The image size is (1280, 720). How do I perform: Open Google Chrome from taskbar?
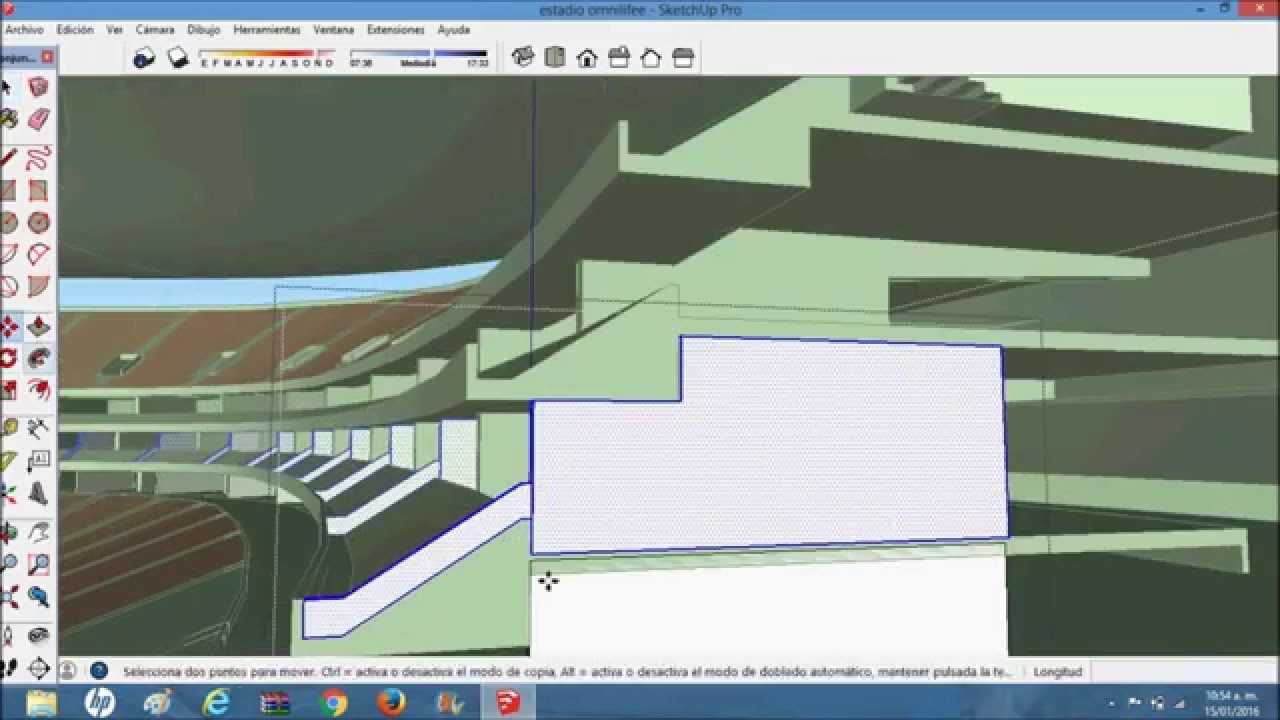(x=334, y=703)
